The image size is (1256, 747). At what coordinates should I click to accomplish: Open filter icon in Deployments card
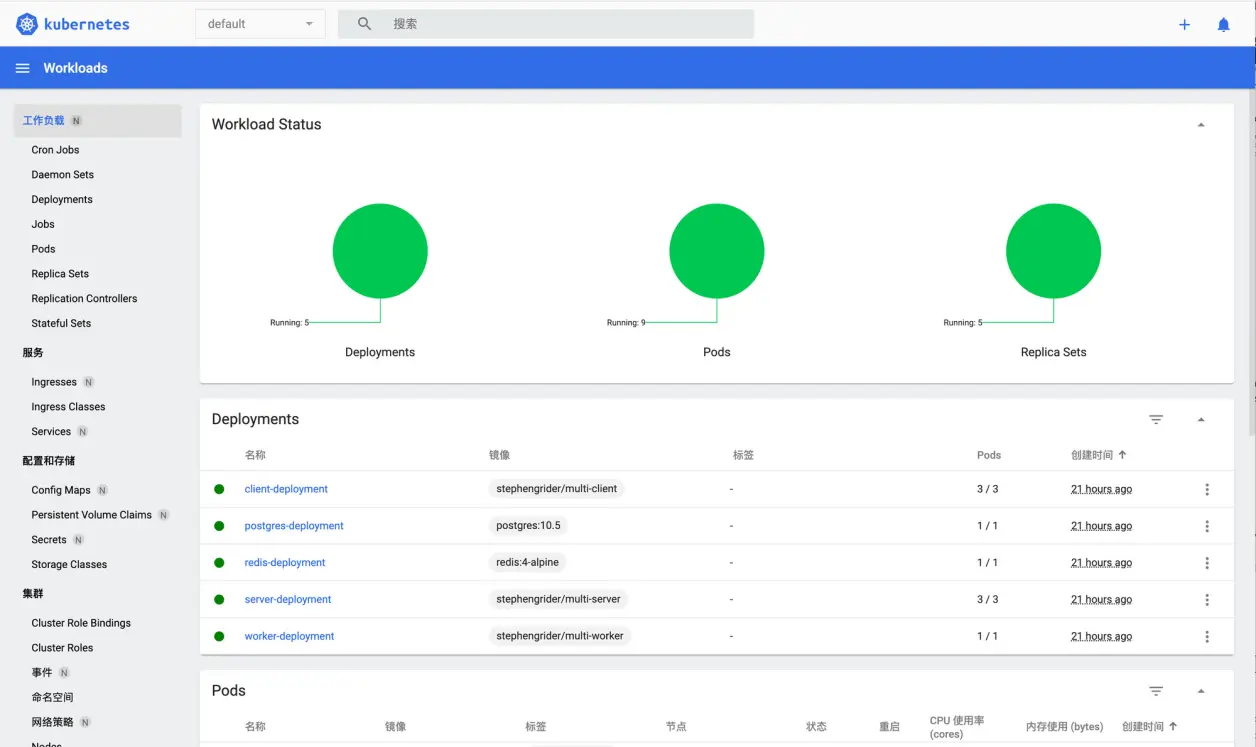point(1156,419)
